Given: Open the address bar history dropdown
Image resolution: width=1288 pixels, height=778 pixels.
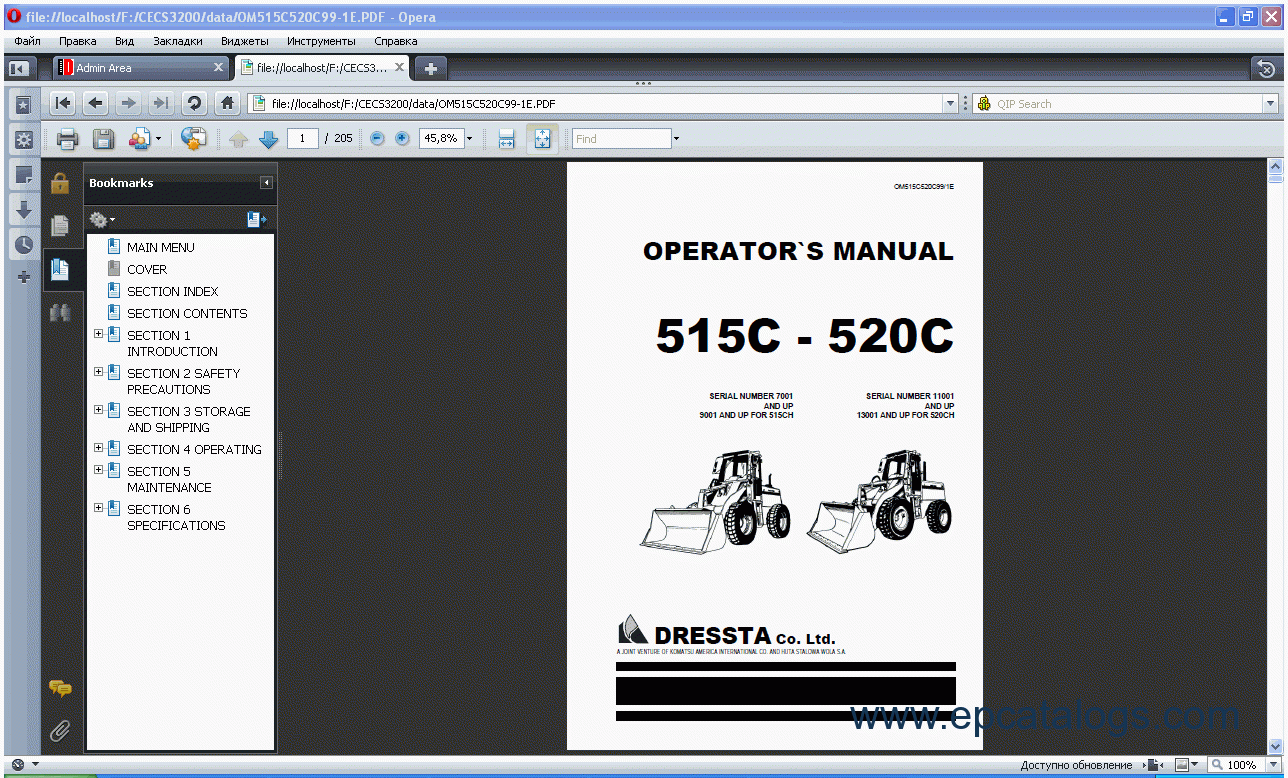Looking at the screenshot, I should [x=950, y=103].
